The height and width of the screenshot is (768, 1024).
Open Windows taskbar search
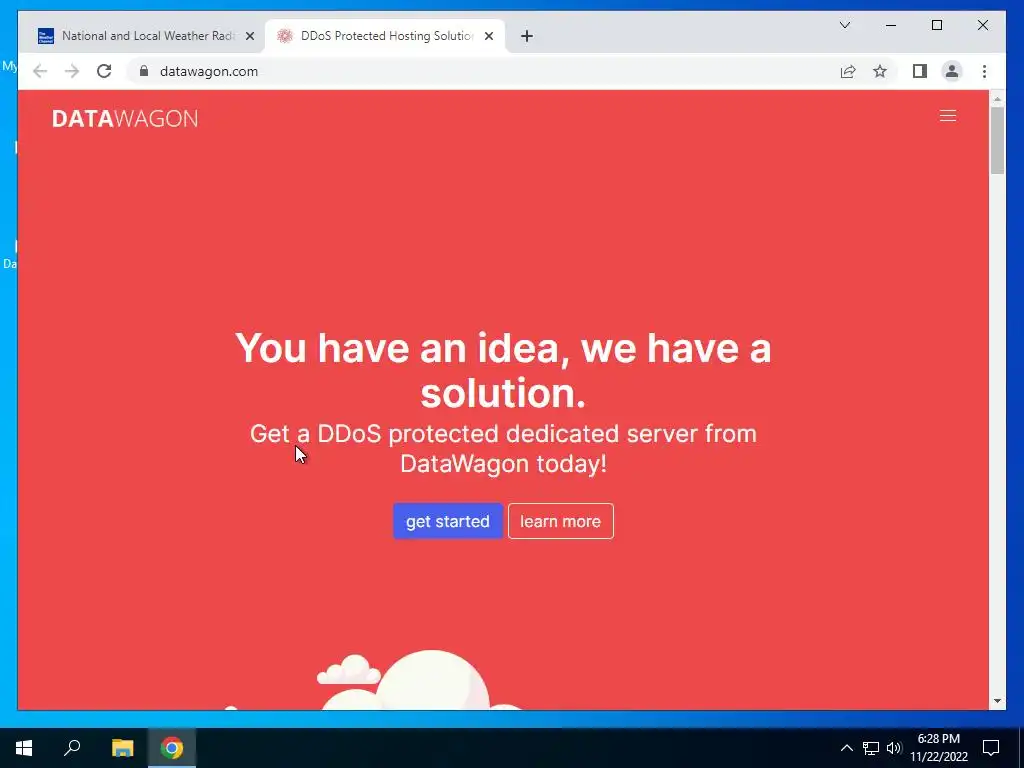[x=72, y=748]
